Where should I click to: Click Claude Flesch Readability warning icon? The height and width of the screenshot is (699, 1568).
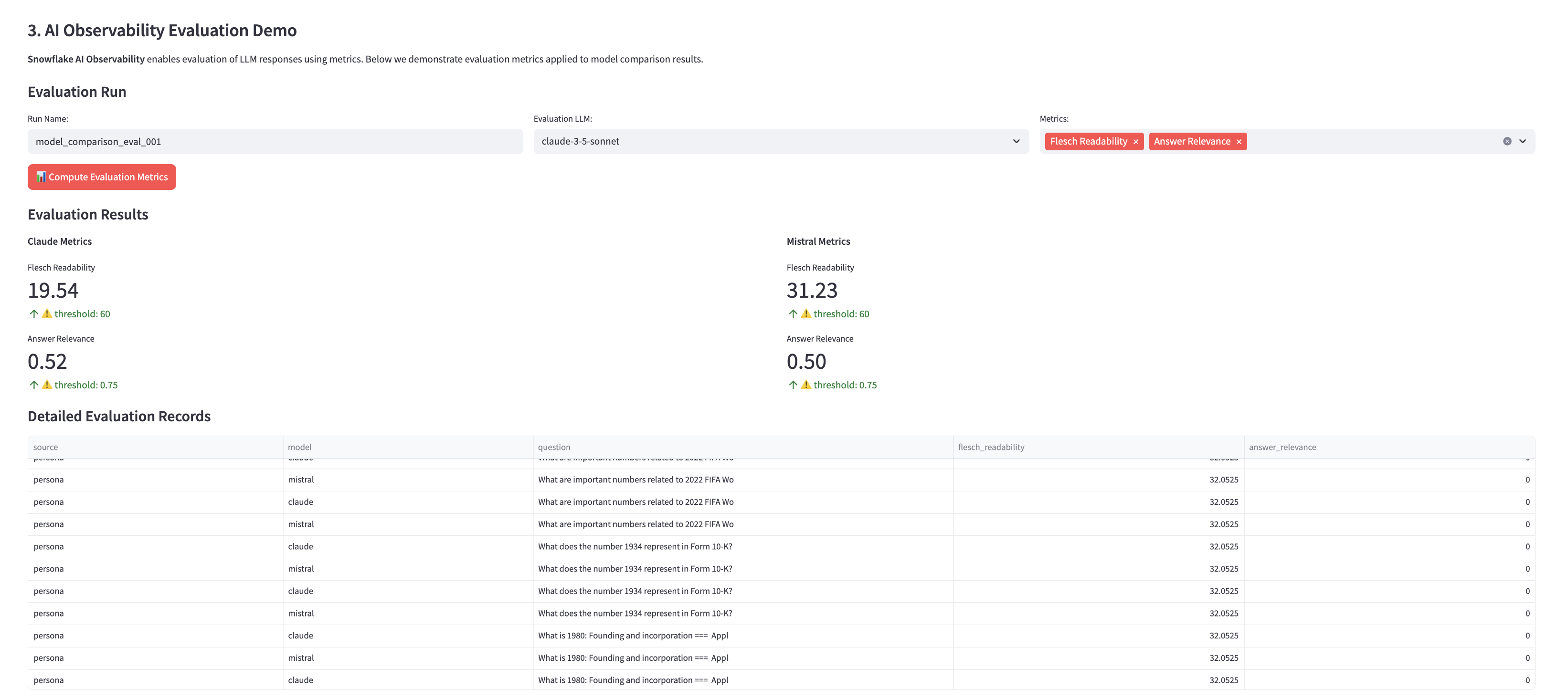point(47,314)
